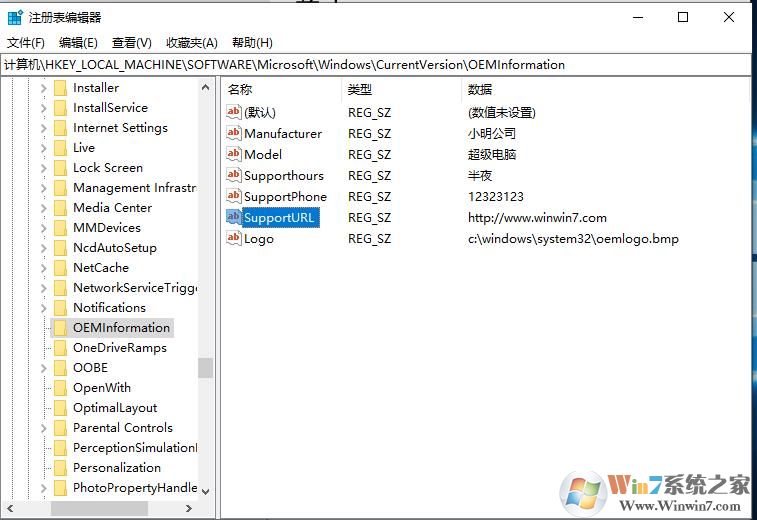Click the string icon beside SupportPhone
This screenshot has height=520, width=757.
click(234, 196)
